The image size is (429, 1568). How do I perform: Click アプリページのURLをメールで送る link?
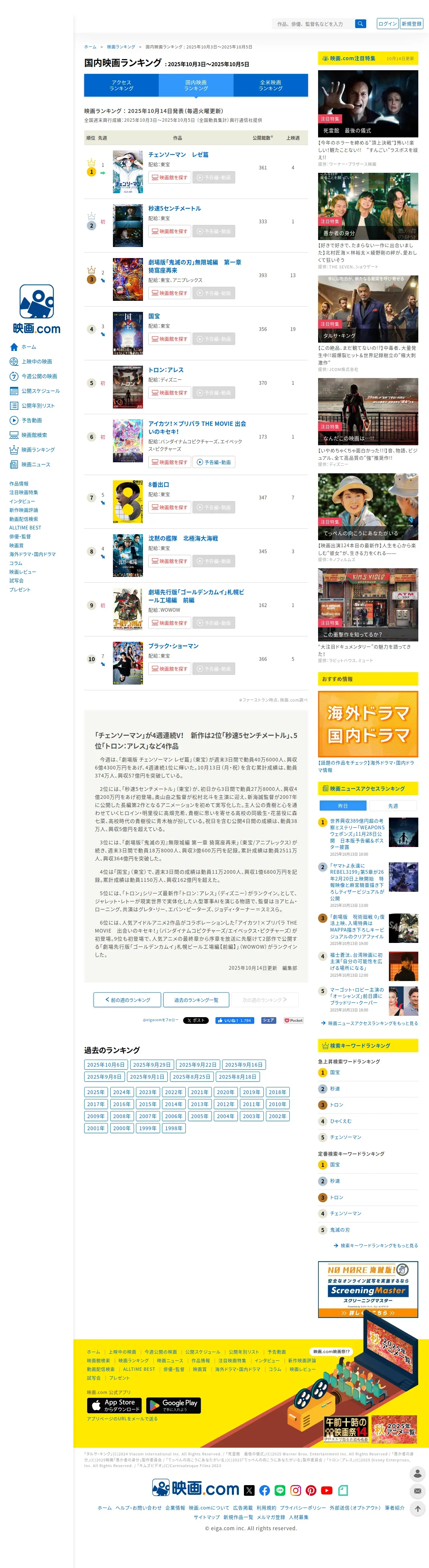[x=122, y=1419]
